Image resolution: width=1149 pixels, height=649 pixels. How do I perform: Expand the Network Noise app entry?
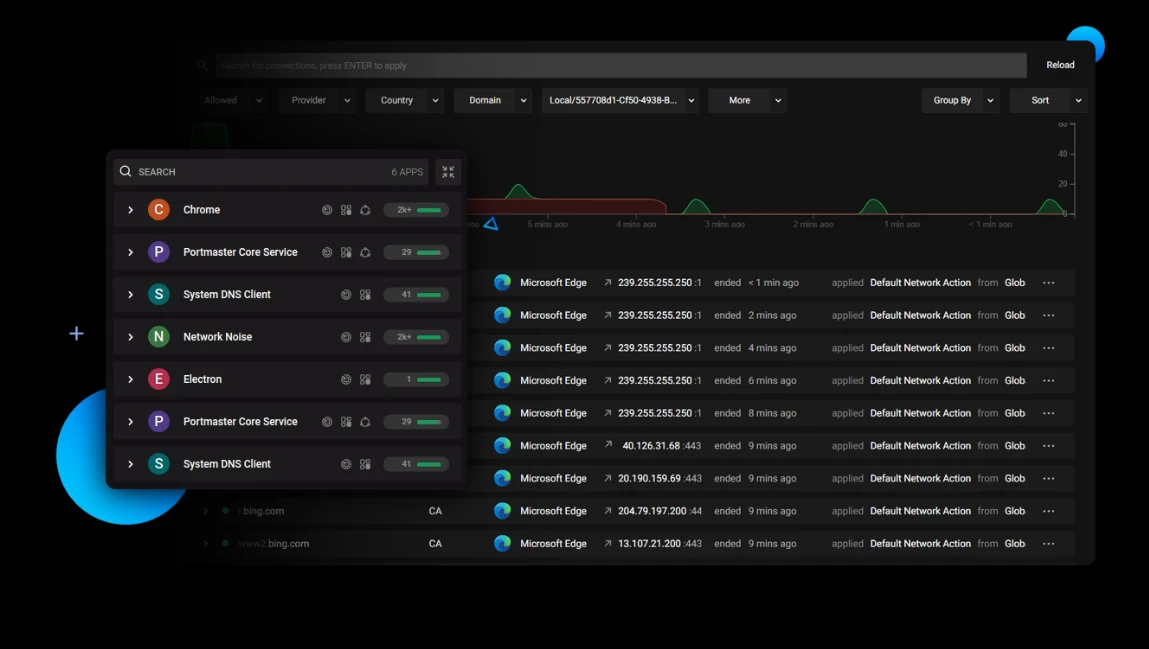click(x=130, y=337)
